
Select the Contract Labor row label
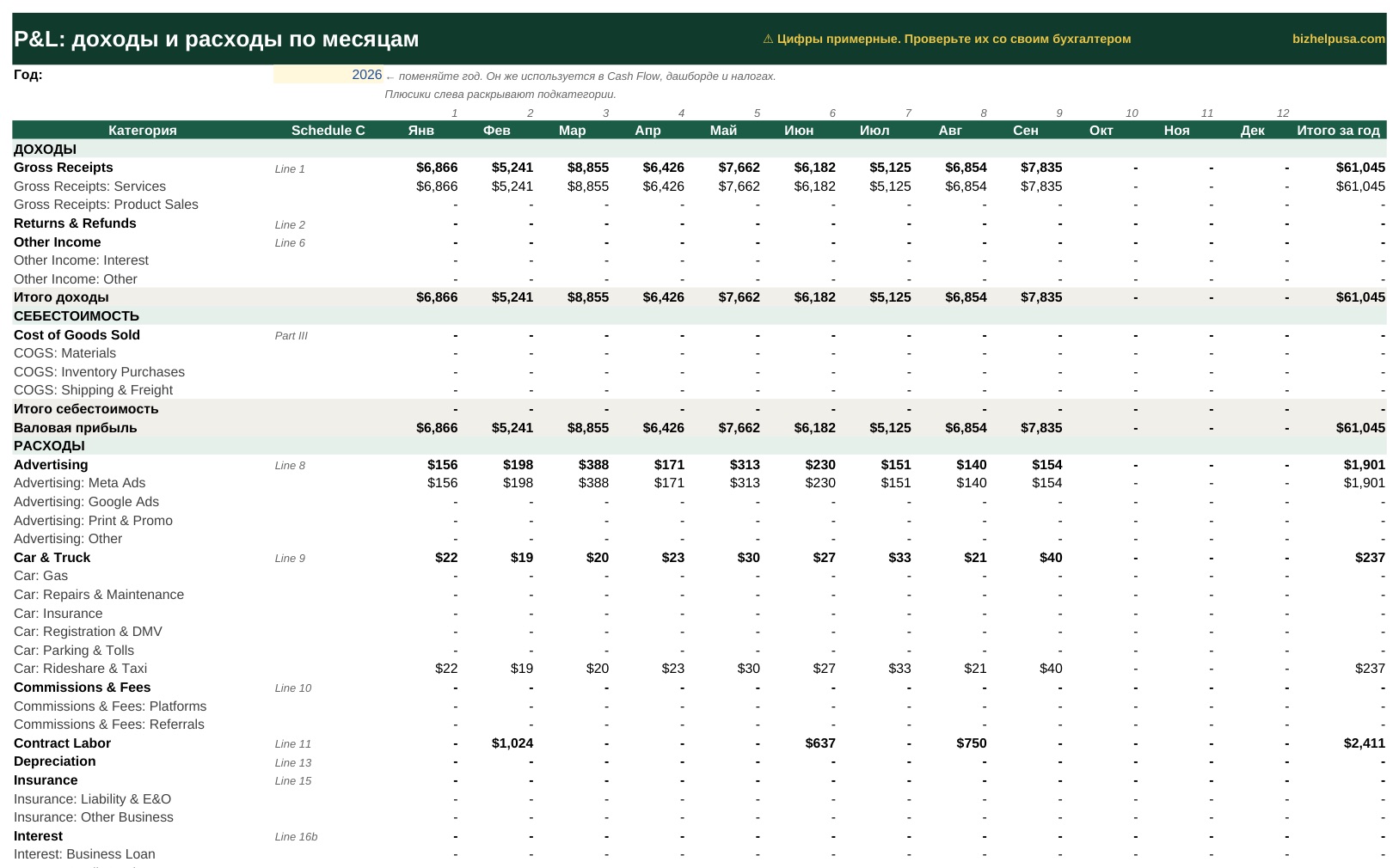(x=62, y=743)
